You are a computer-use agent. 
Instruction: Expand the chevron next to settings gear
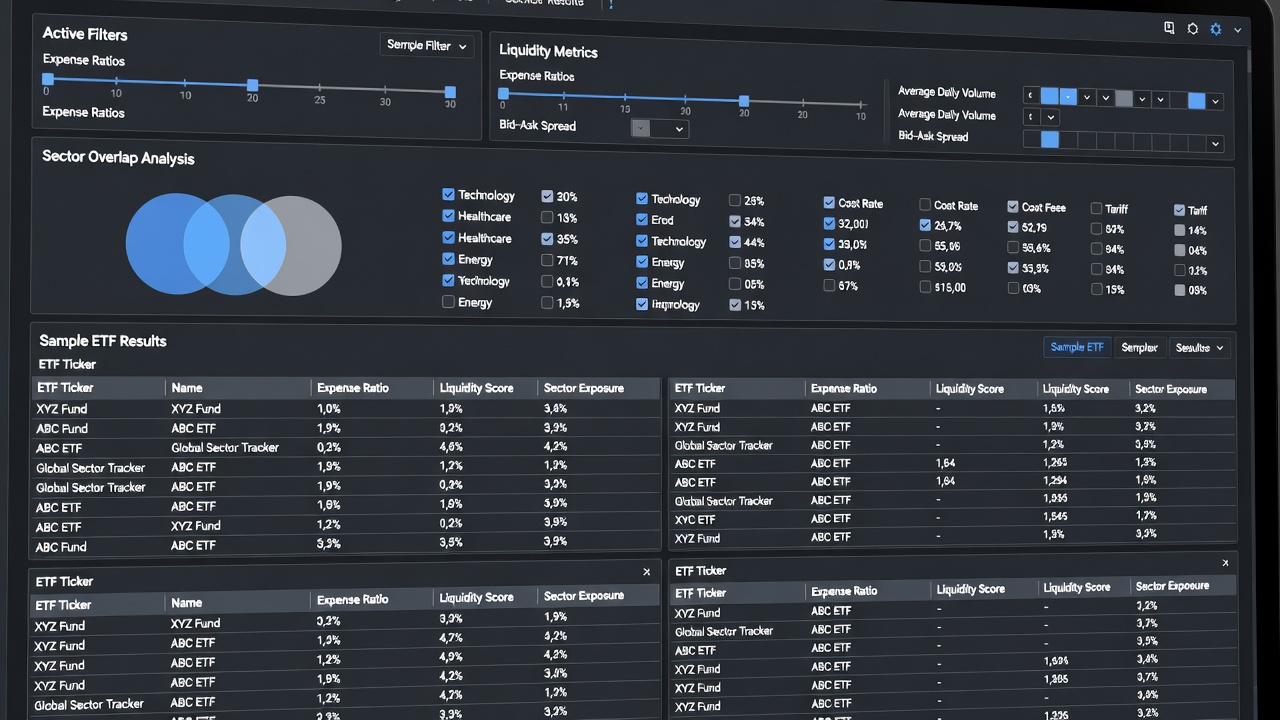pos(1238,30)
